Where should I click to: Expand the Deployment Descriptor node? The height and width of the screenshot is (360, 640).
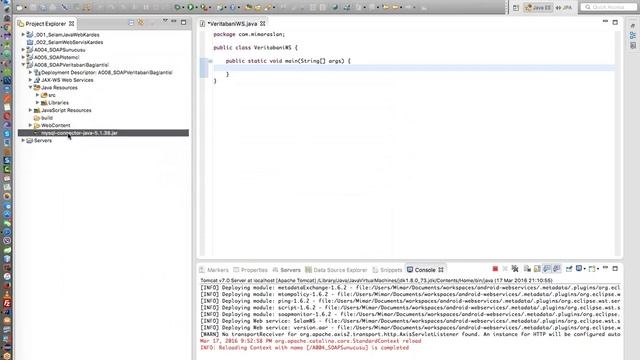point(30,72)
